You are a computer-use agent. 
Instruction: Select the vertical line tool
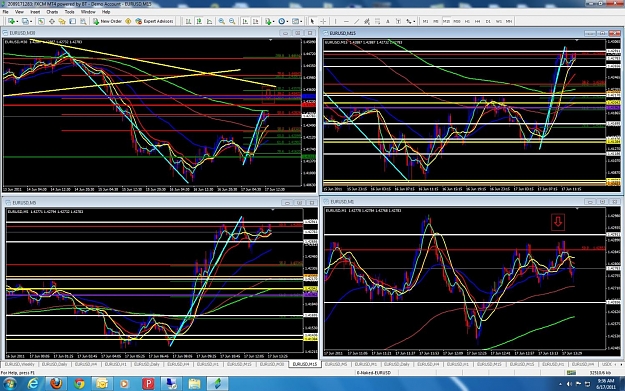coord(335,21)
